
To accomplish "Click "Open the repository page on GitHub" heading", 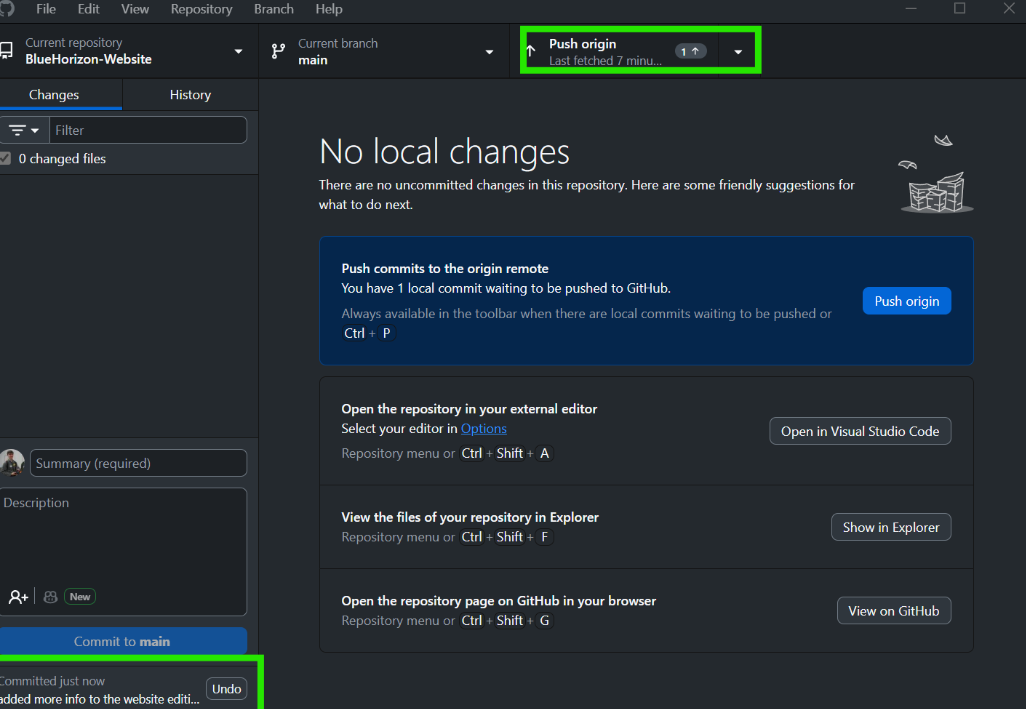I will click(x=499, y=601).
